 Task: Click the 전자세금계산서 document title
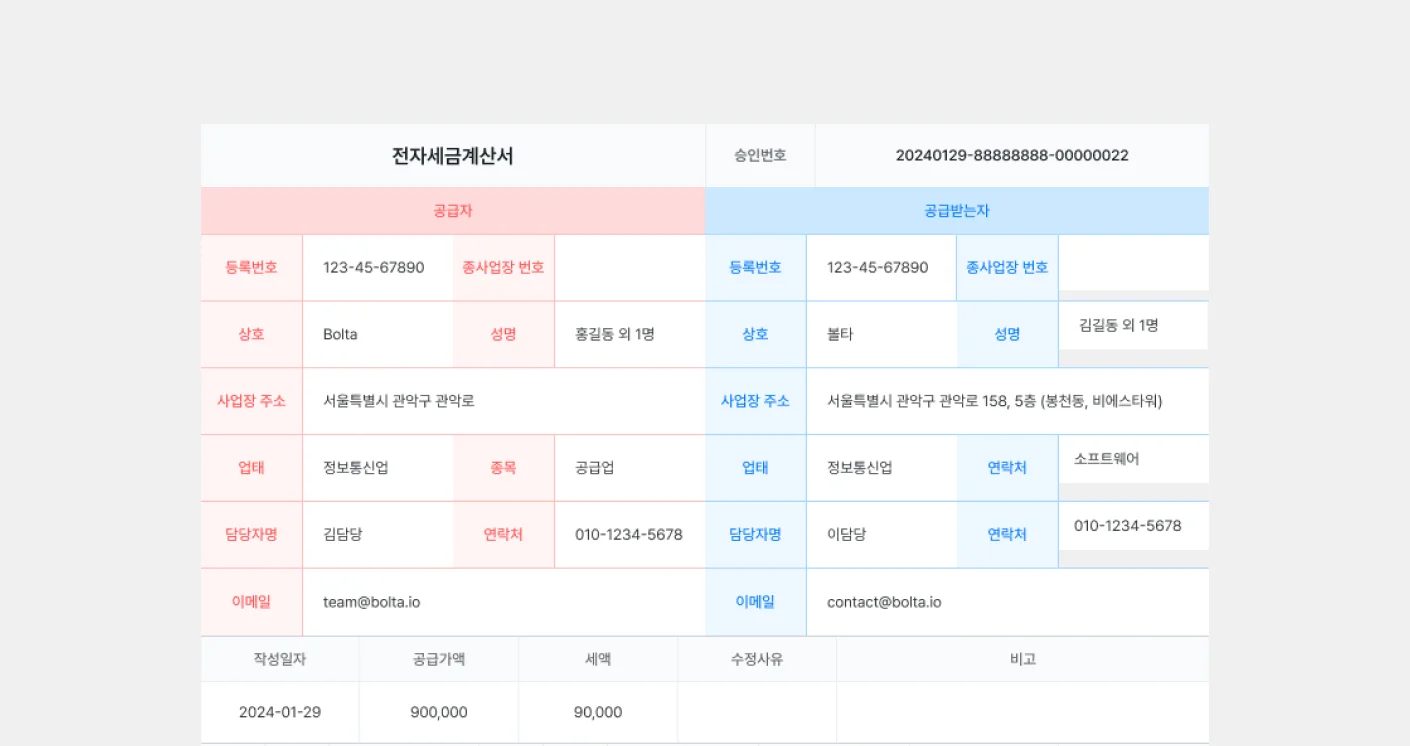[452, 155]
